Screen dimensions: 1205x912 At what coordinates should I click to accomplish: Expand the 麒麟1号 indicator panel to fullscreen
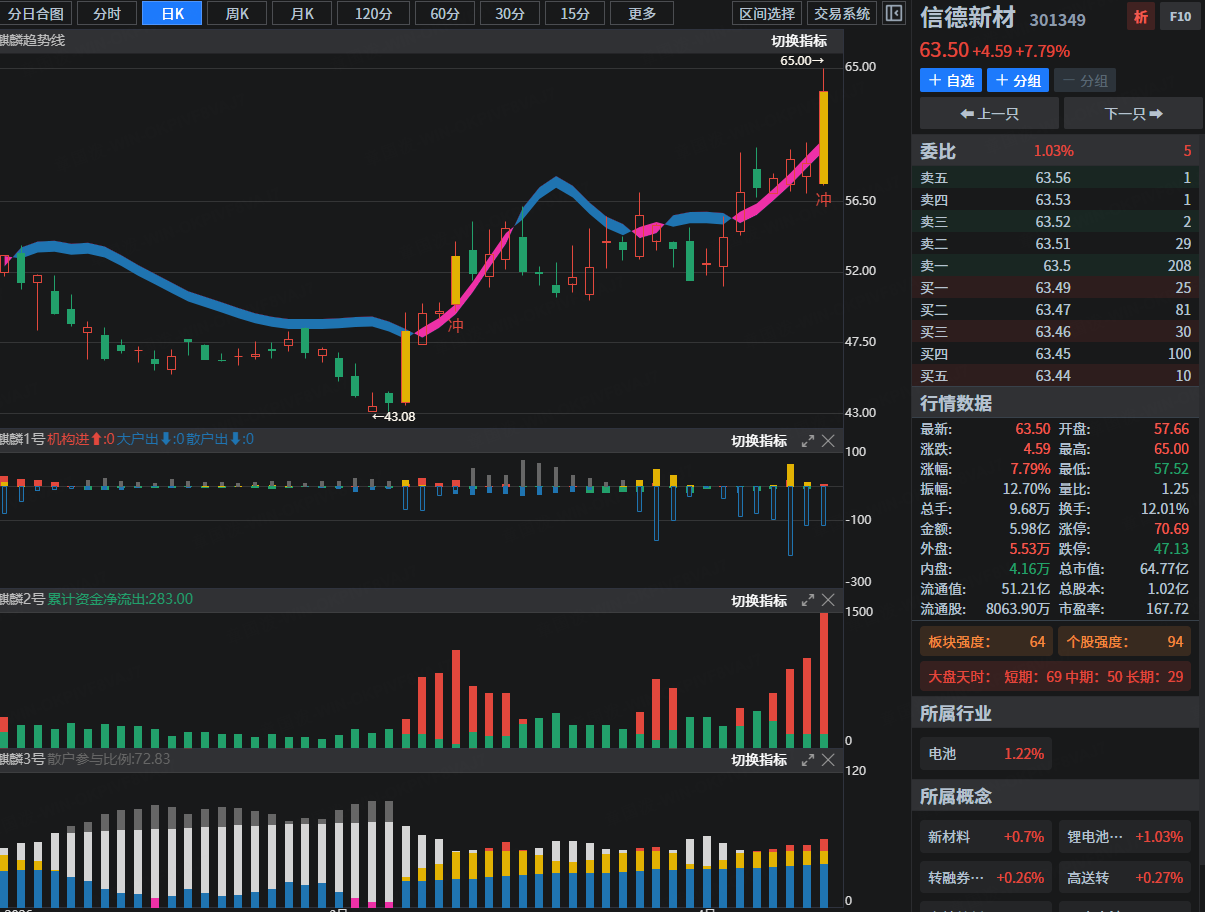tap(808, 441)
